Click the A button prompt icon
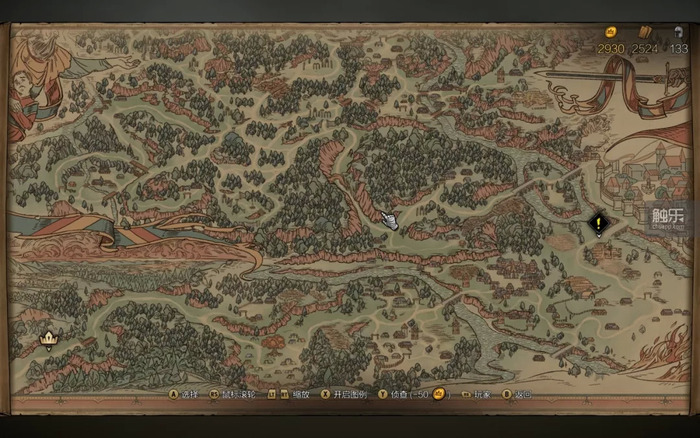 coord(174,394)
